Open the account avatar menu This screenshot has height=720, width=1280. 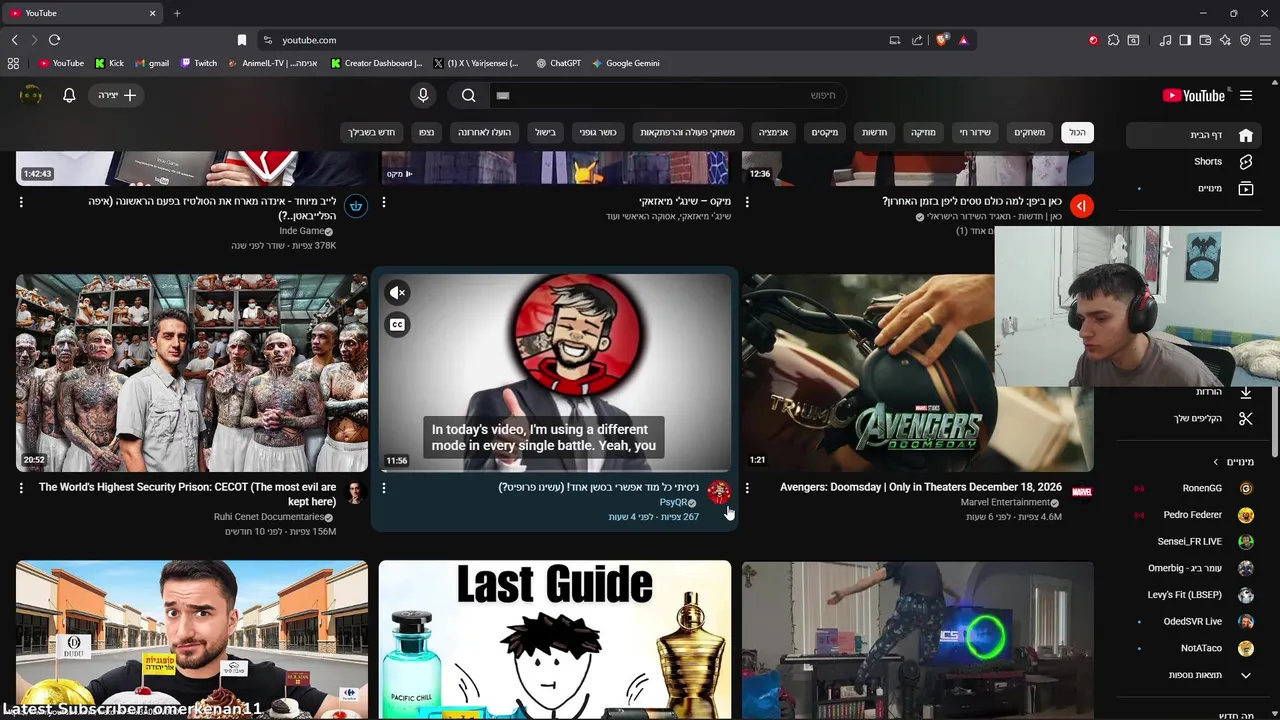(x=31, y=95)
